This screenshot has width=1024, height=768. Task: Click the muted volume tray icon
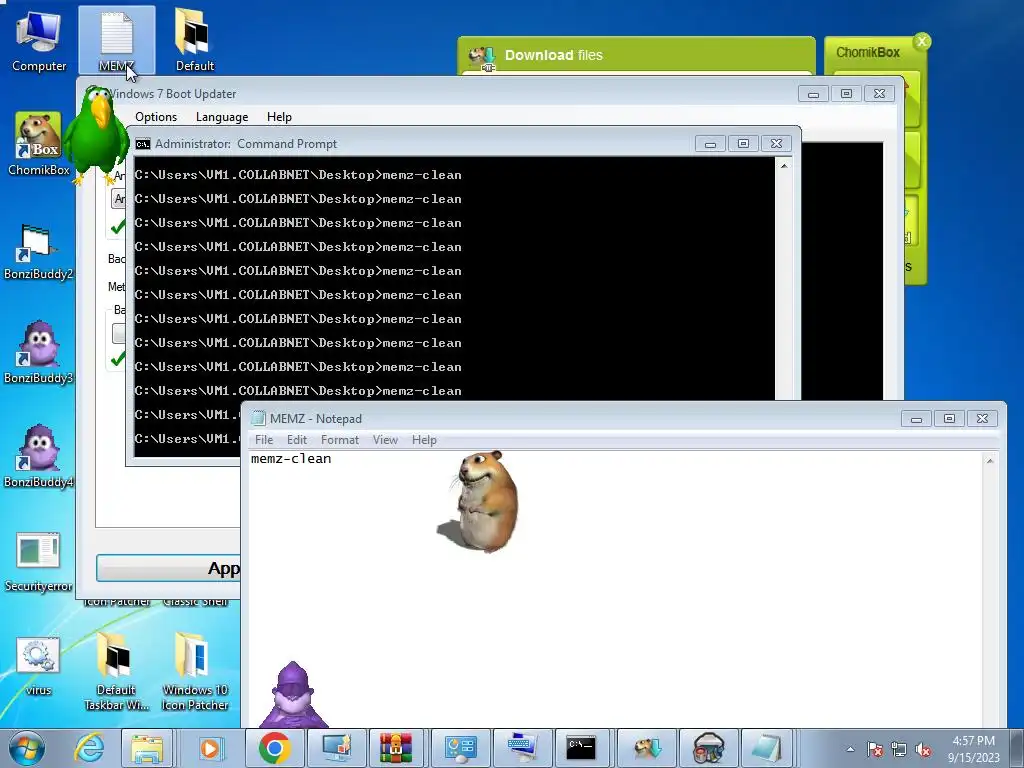pos(923,750)
